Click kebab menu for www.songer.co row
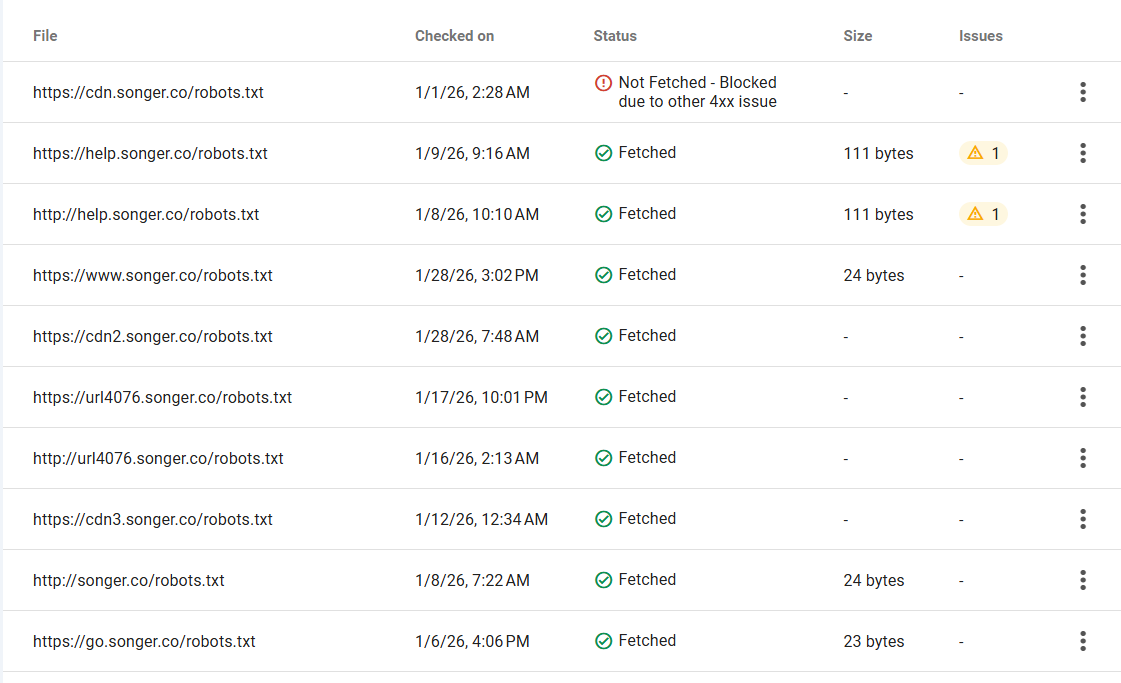The image size is (1121, 683). (1083, 275)
